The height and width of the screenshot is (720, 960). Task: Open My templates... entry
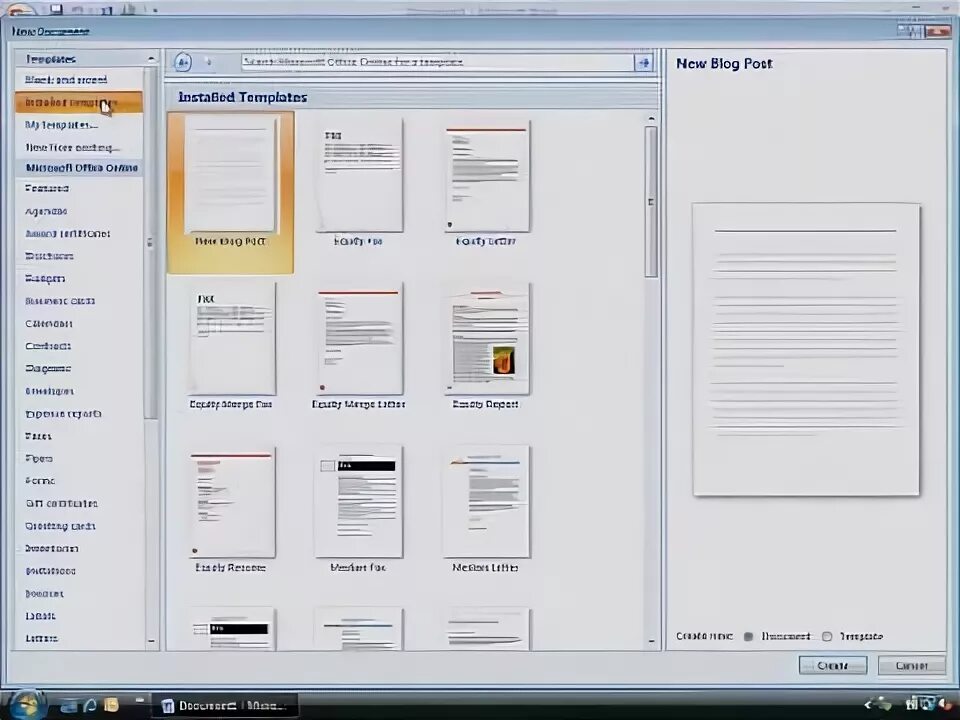click(79, 125)
